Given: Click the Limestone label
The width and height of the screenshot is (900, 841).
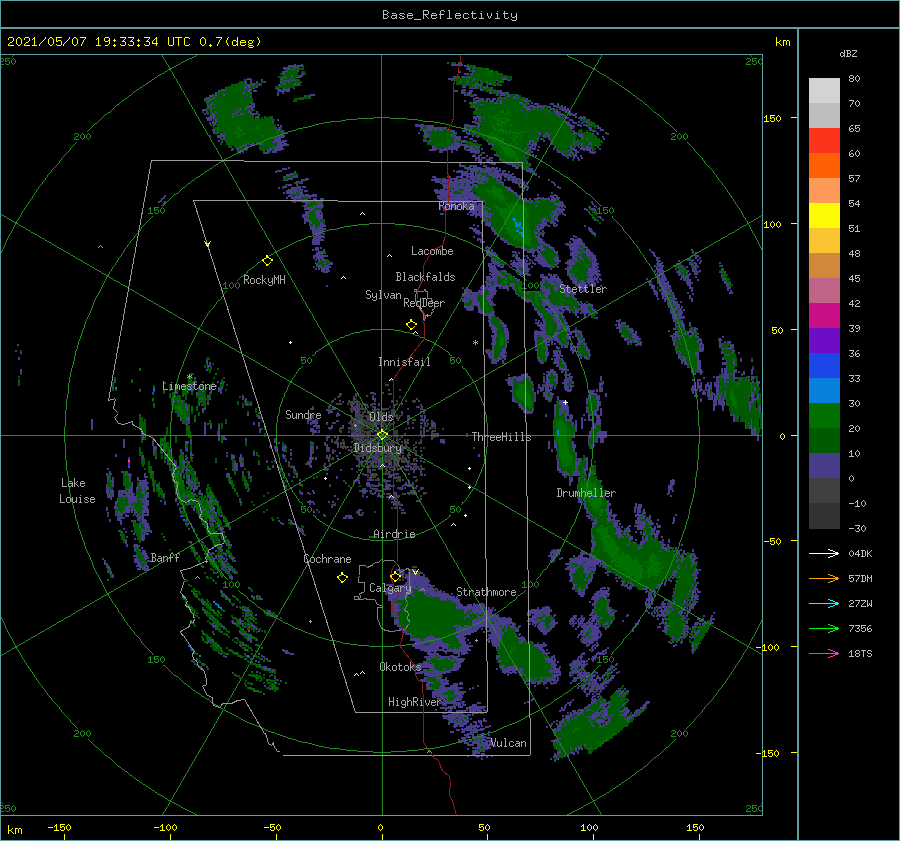Looking at the screenshot, I should 189,386.
